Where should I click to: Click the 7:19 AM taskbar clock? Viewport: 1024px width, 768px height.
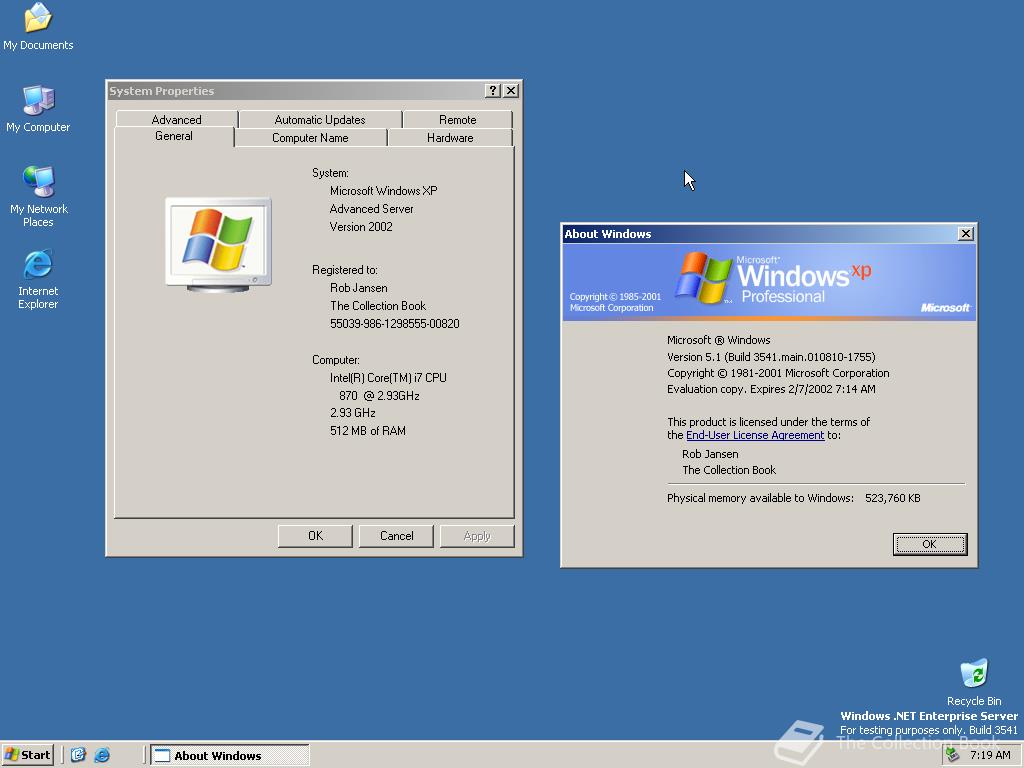[990, 755]
